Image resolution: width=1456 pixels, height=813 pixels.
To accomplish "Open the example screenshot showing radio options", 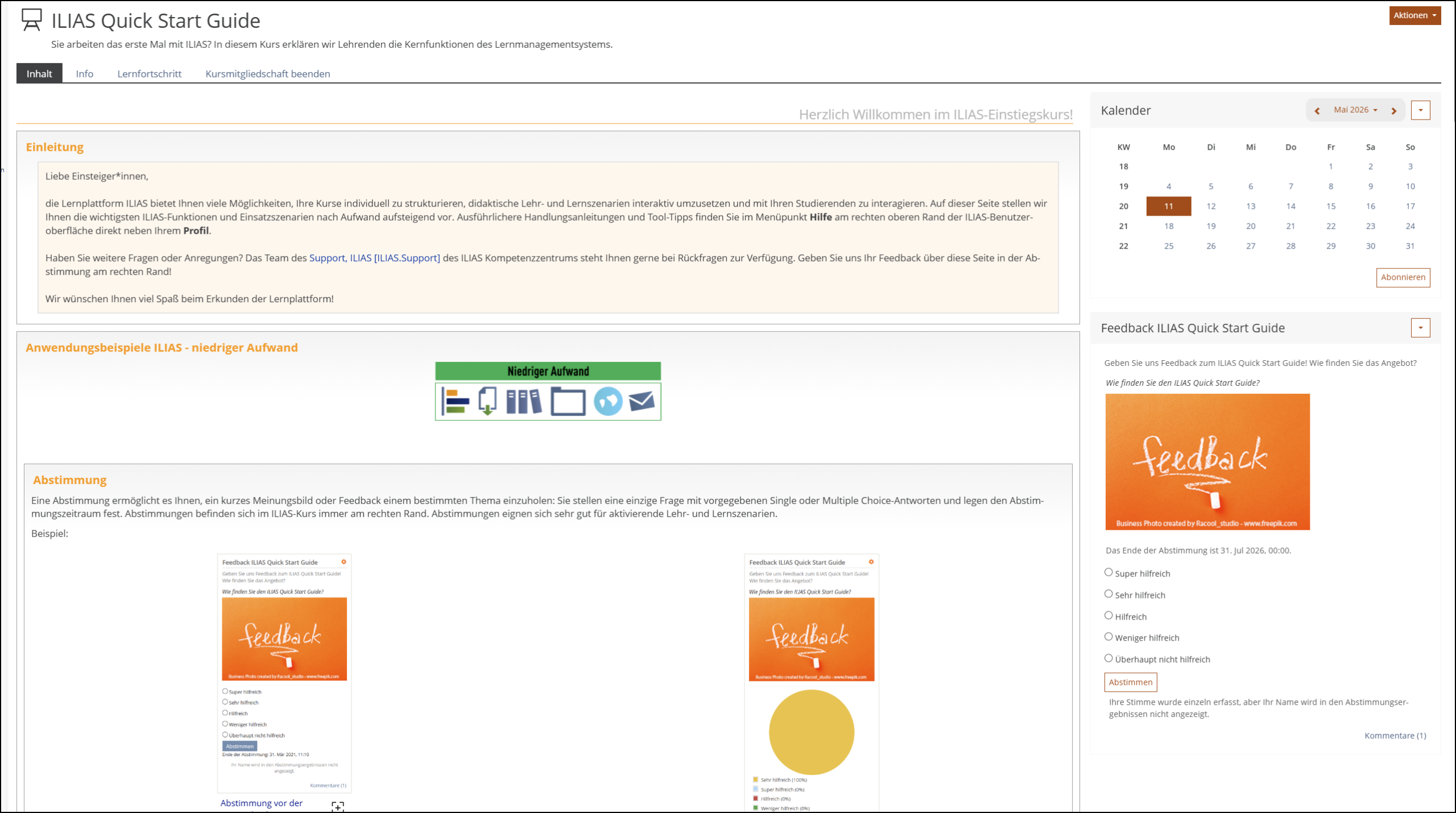I will coord(284,674).
